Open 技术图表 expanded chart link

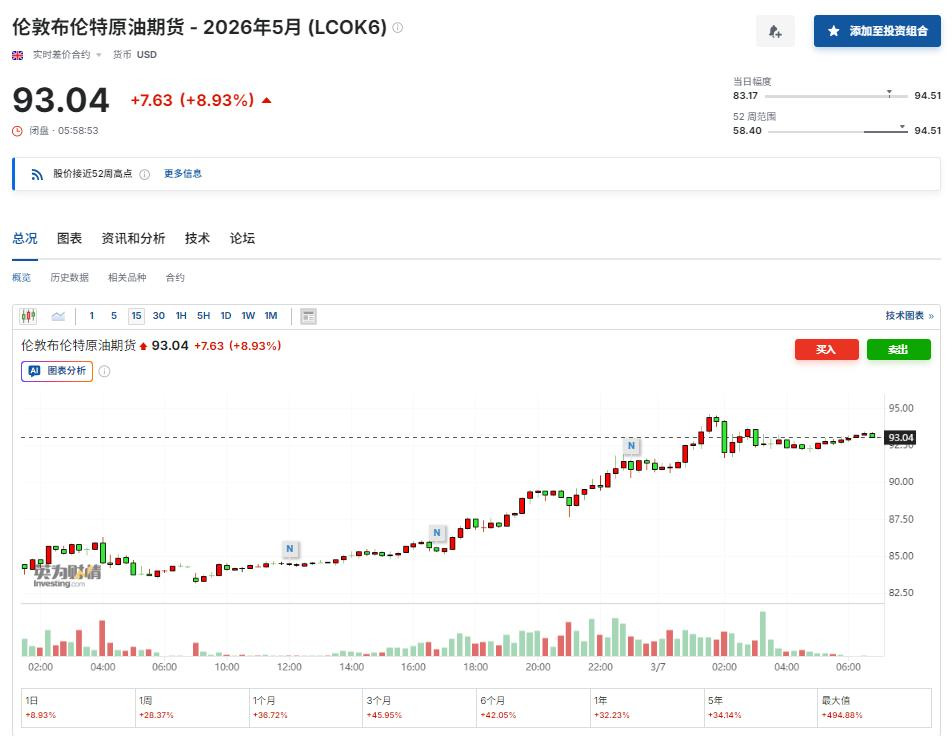pos(909,316)
